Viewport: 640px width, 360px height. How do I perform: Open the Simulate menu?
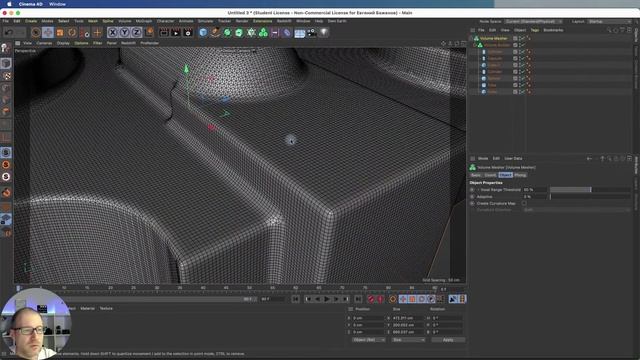point(205,21)
